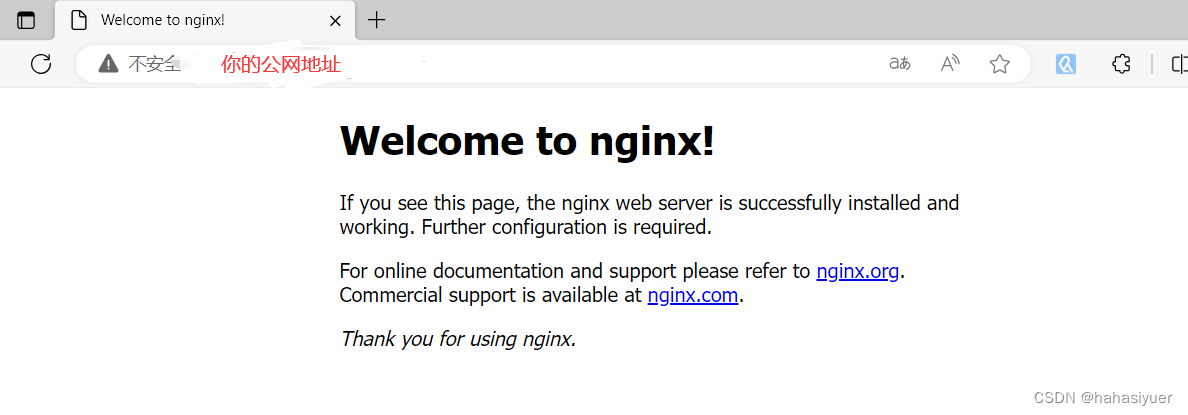Image resolution: width=1188 pixels, height=415 pixels.
Task: Open the nginx.com link
Action: point(692,295)
